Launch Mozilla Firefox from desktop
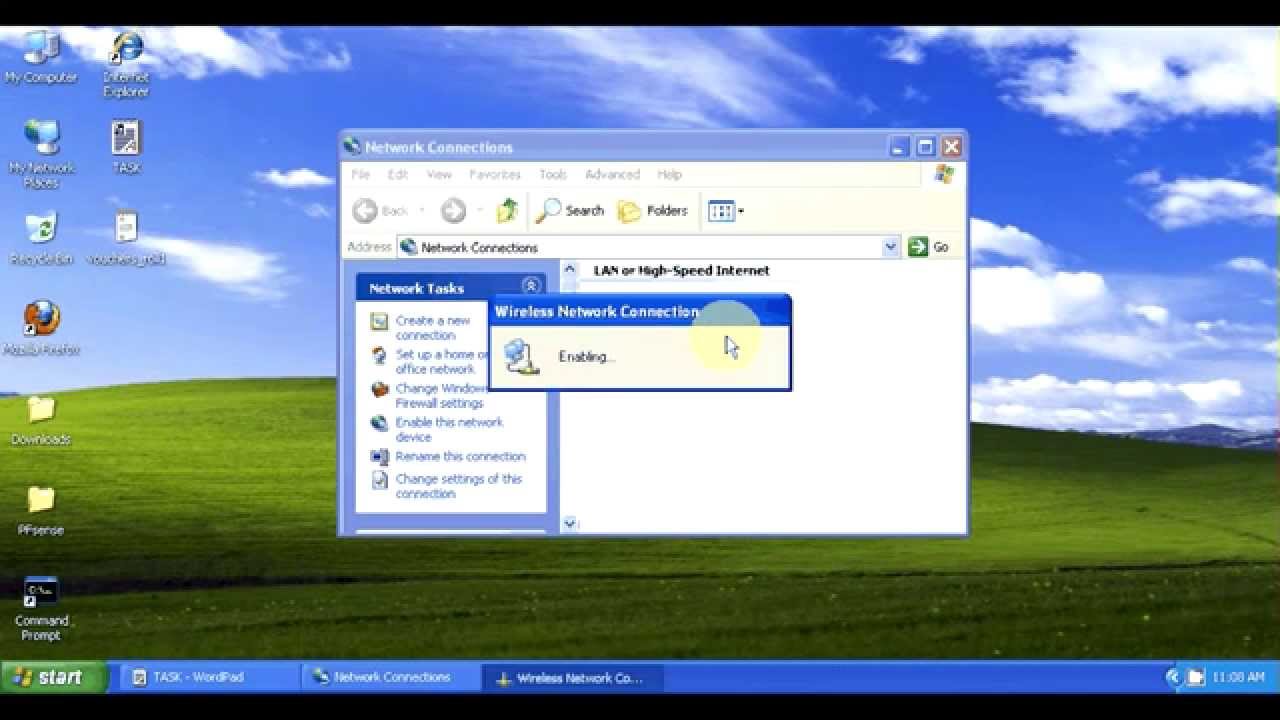 [41, 329]
